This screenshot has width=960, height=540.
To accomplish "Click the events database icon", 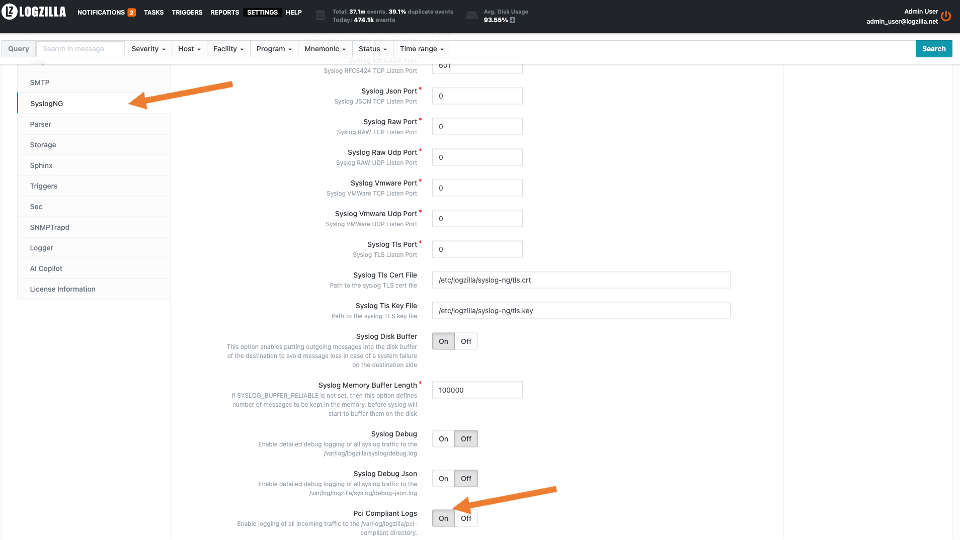I will tap(320, 15).
